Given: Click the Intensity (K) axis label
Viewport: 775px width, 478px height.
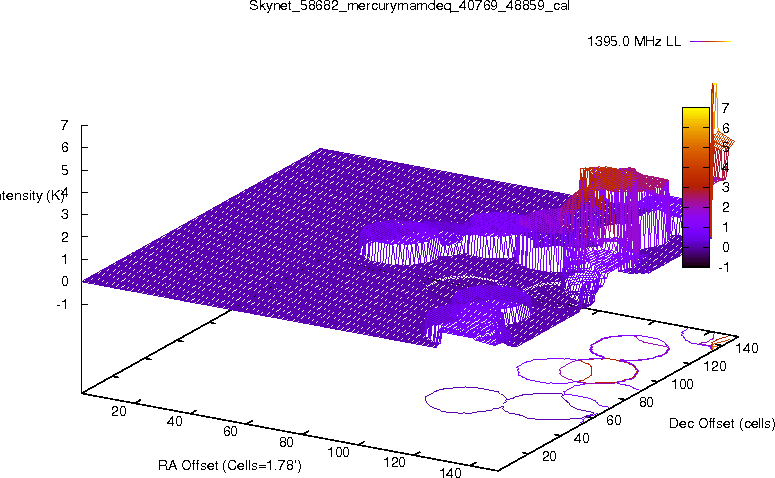Looking at the screenshot, I should pos(32,195).
